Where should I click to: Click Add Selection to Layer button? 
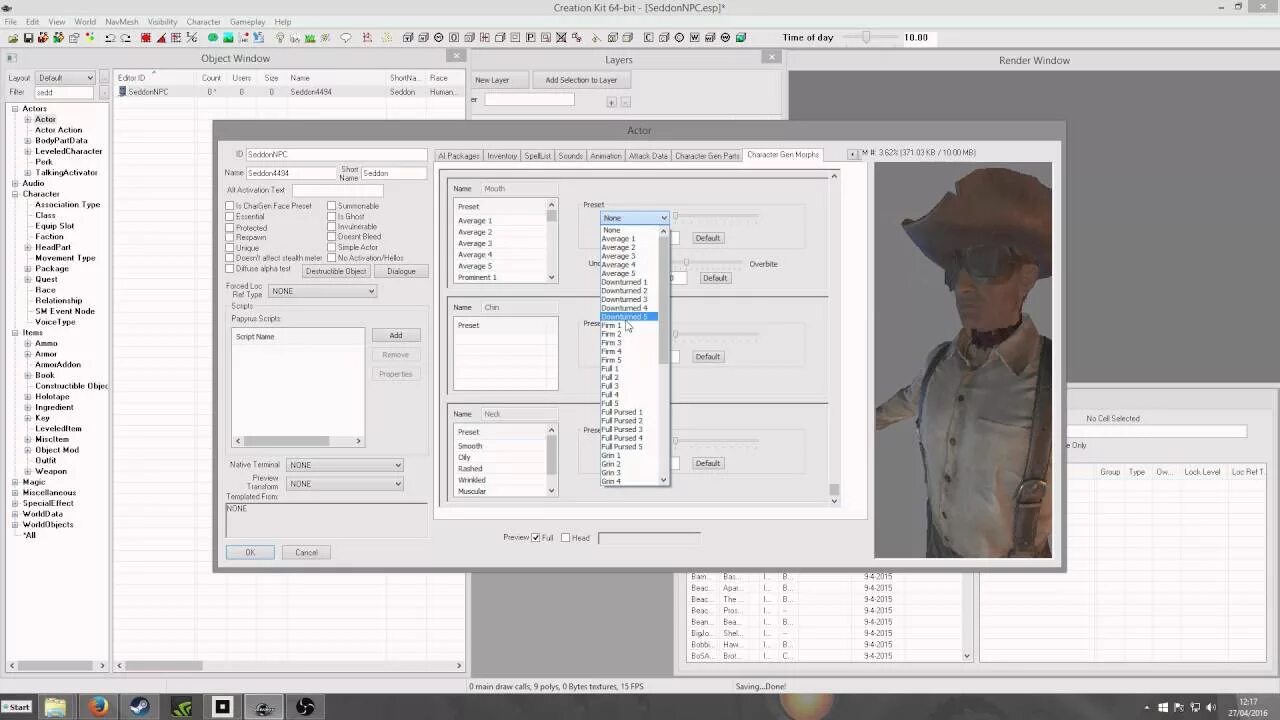(581, 80)
